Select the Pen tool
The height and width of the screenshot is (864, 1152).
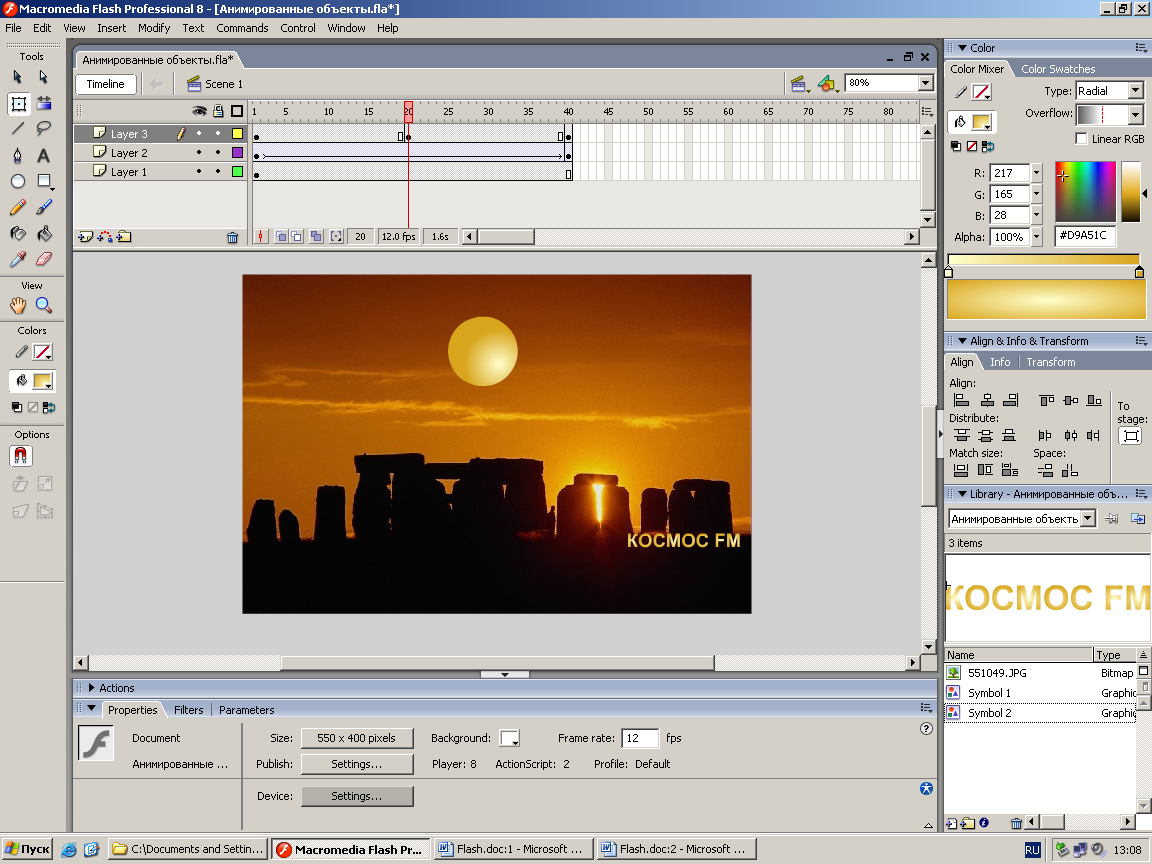click(x=18, y=155)
